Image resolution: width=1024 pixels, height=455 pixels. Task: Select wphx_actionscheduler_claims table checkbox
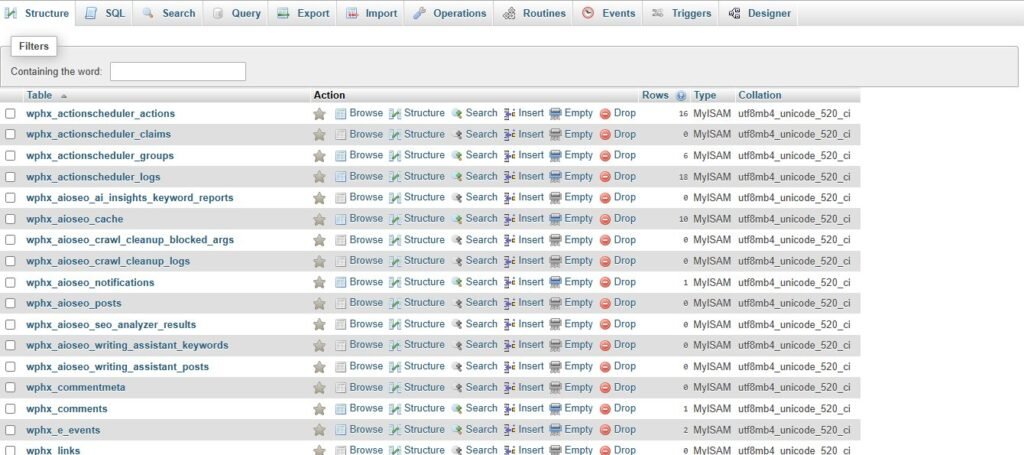10,134
